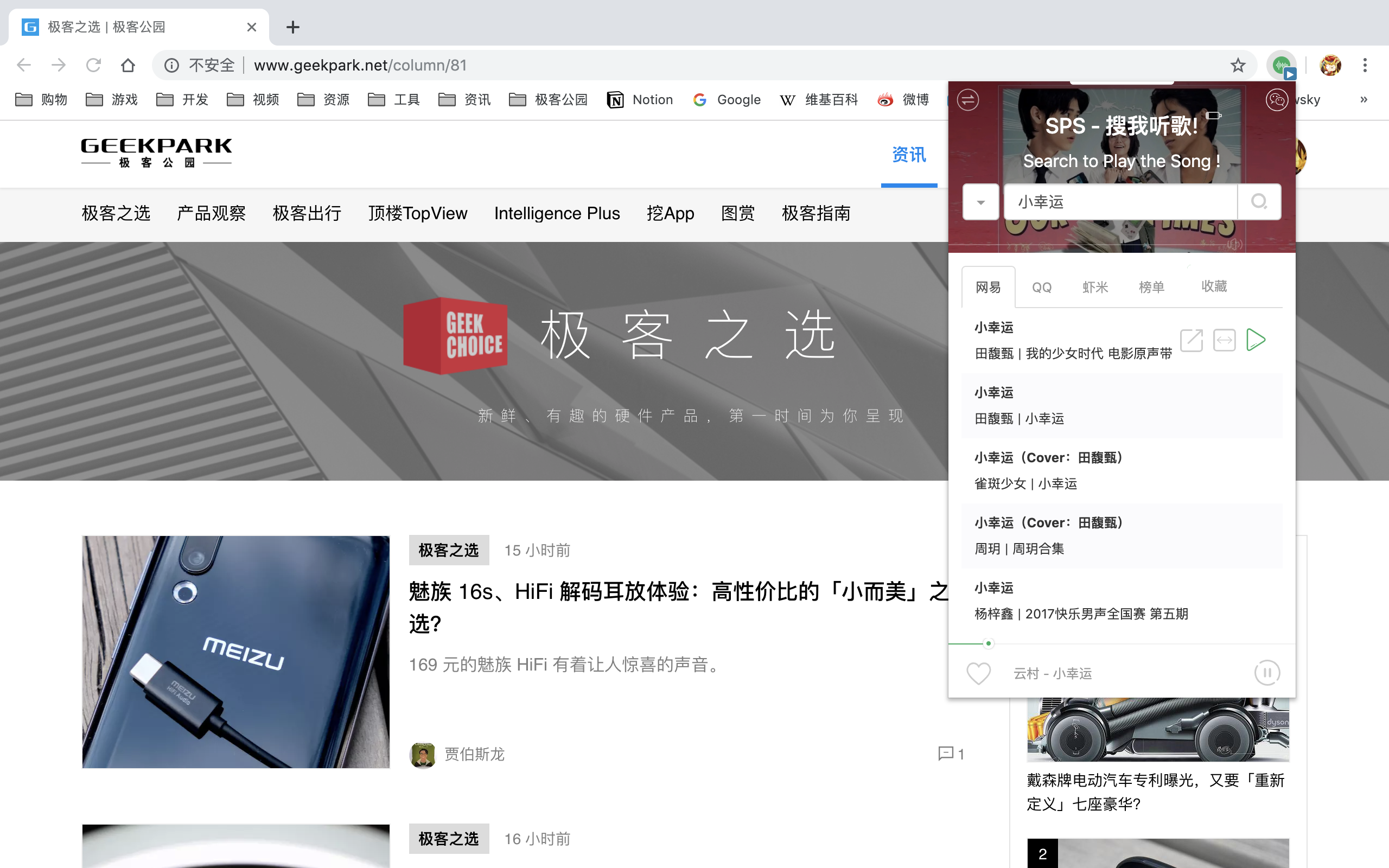
Task: Open the 微博 bookmark
Action: [903, 100]
